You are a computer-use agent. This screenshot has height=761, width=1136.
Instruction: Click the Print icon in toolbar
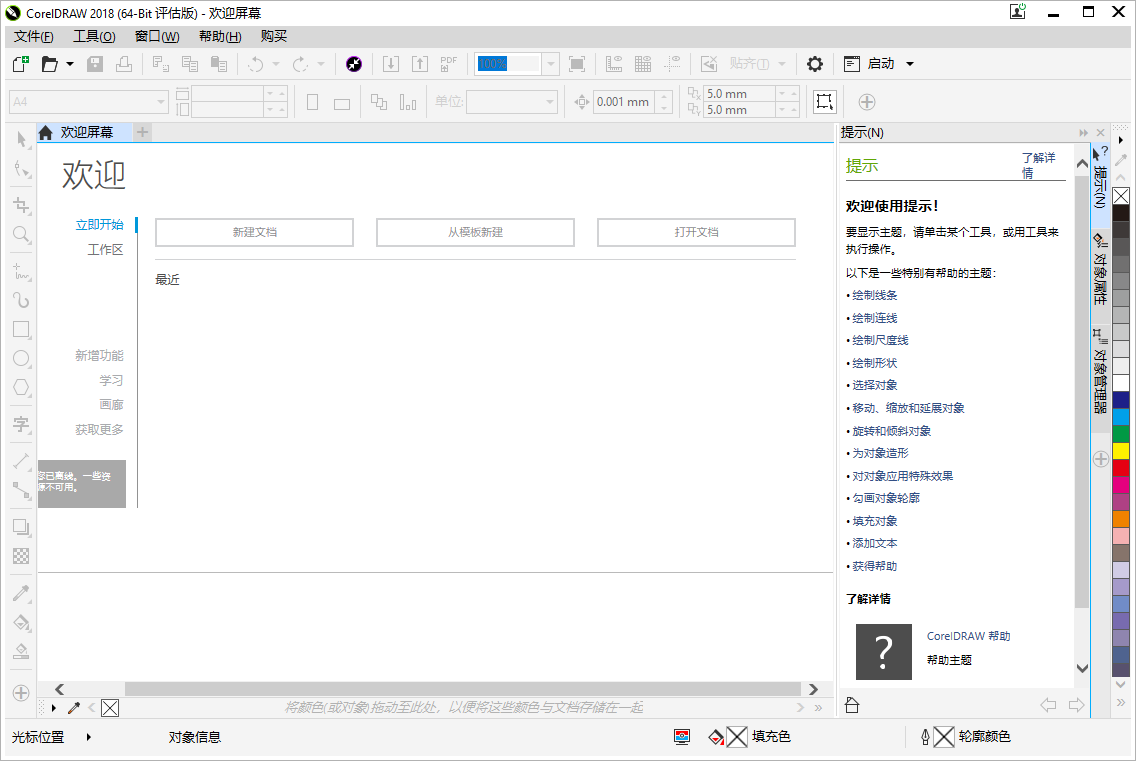coord(124,64)
